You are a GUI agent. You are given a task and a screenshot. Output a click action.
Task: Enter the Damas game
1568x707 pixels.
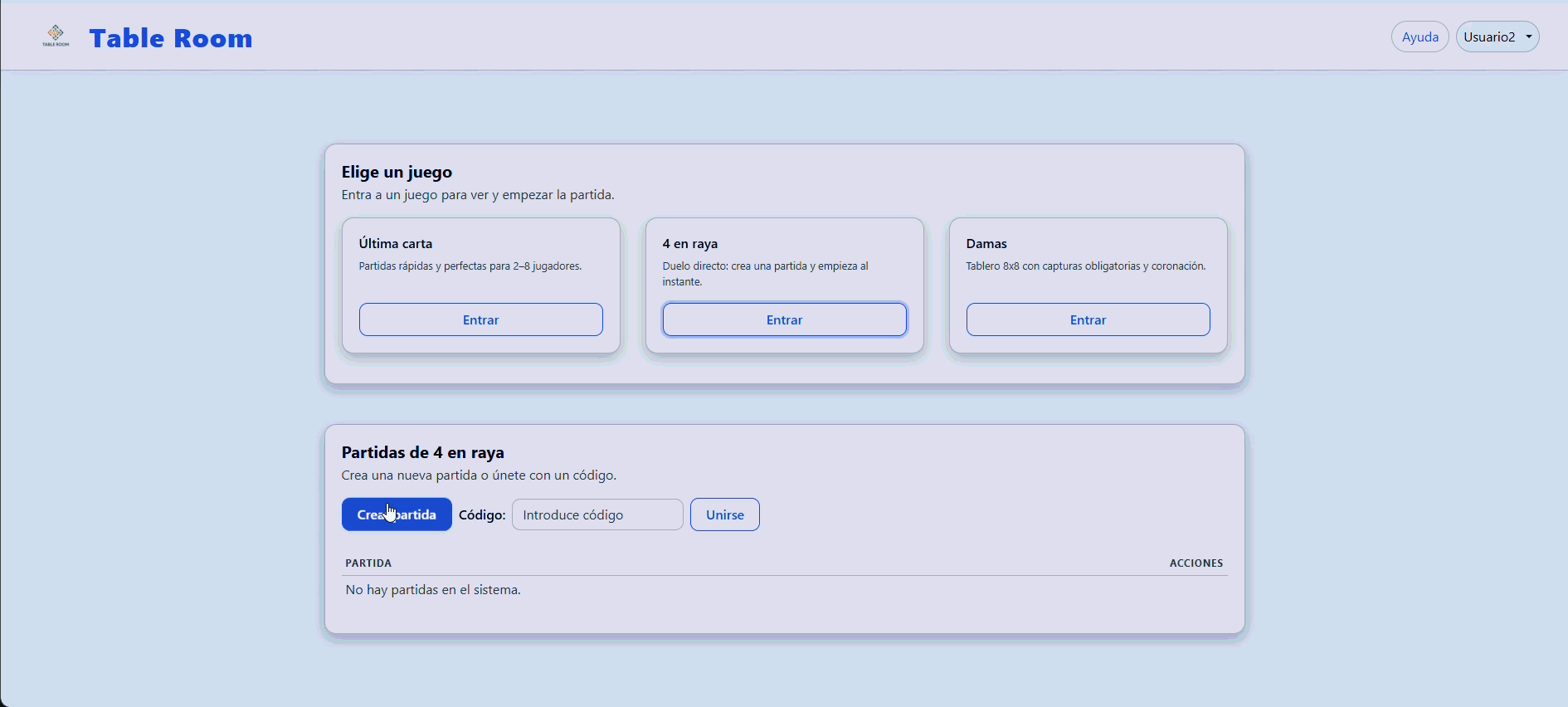click(x=1088, y=319)
